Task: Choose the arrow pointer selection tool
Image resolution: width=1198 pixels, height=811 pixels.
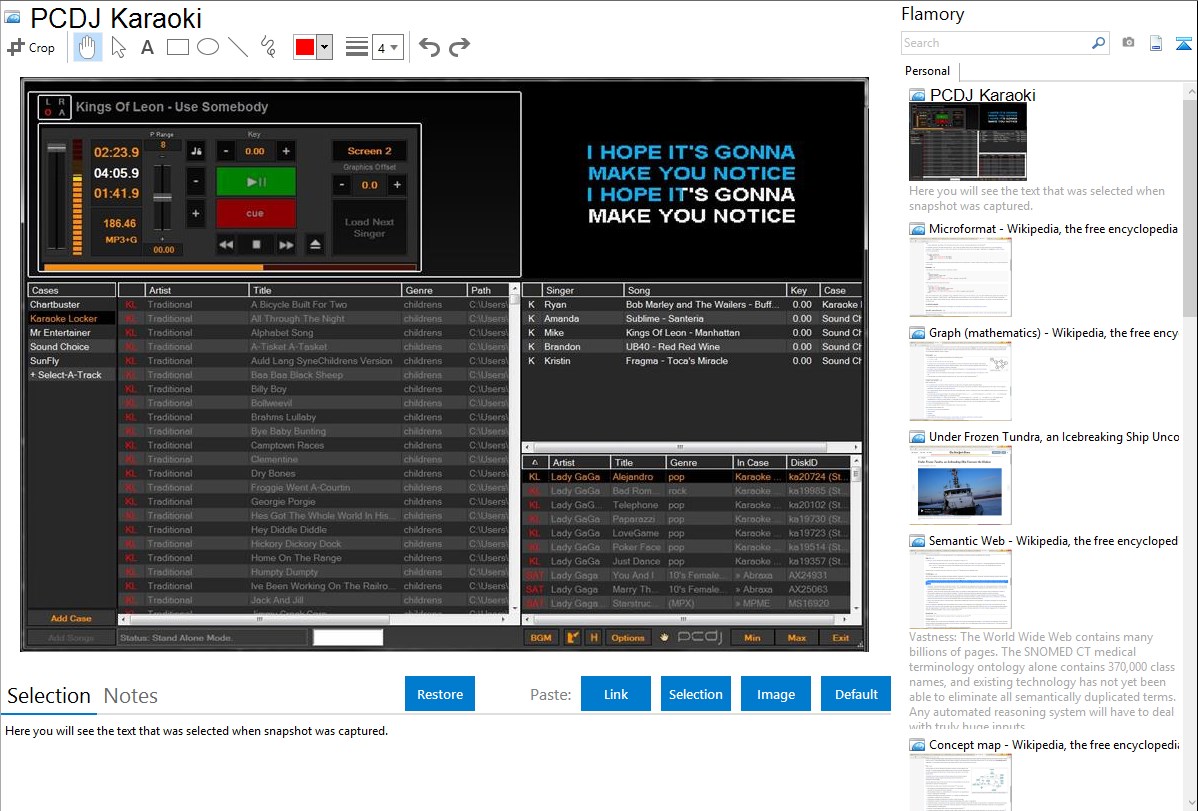Action: (x=118, y=47)
